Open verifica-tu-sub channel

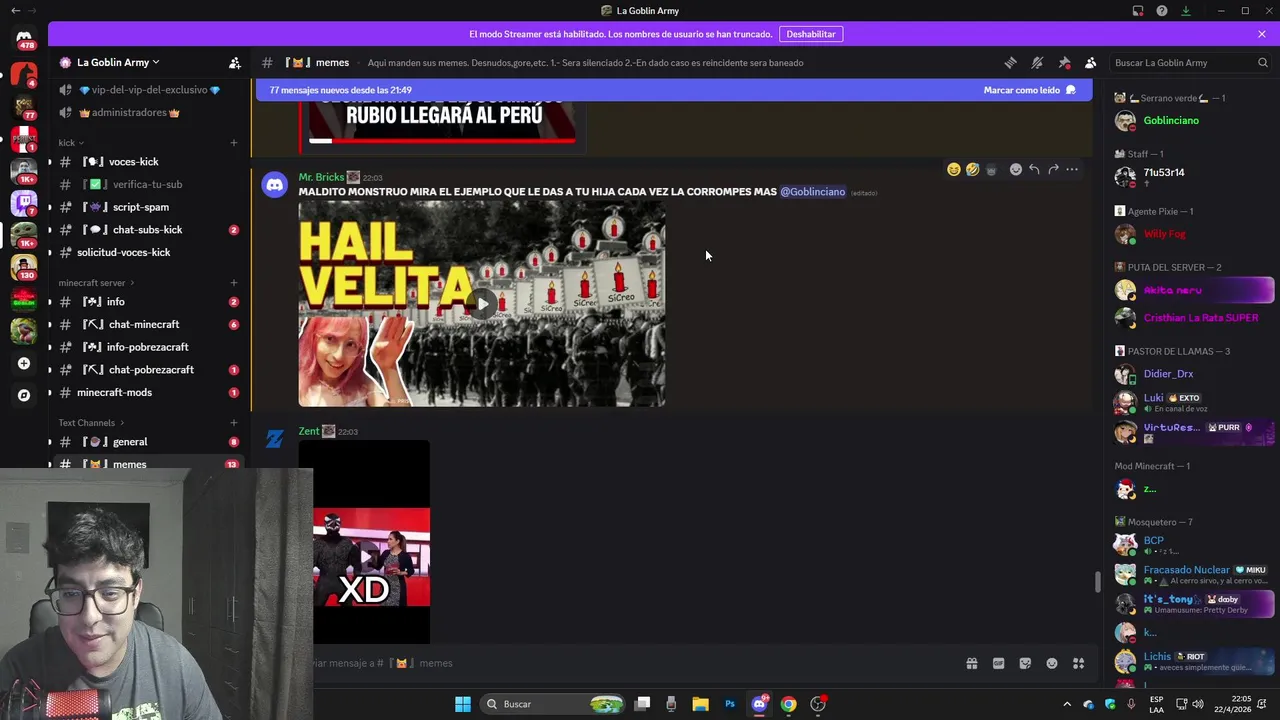(x=147, y=184)
